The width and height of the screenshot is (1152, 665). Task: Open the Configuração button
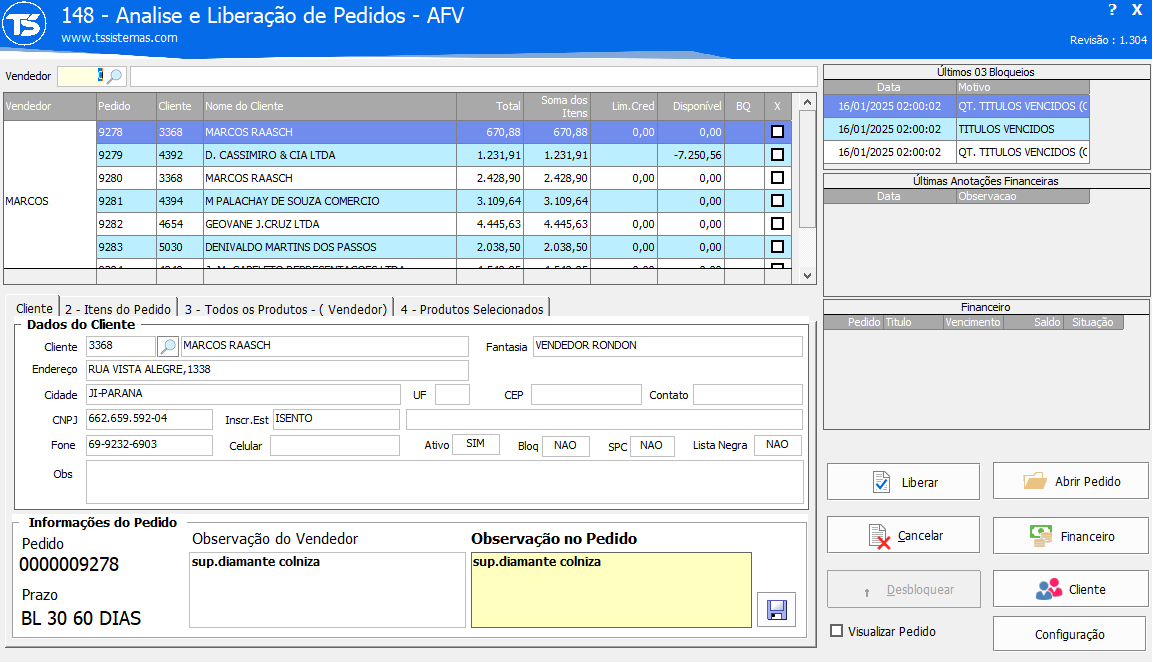click(x=1069, y=634)
